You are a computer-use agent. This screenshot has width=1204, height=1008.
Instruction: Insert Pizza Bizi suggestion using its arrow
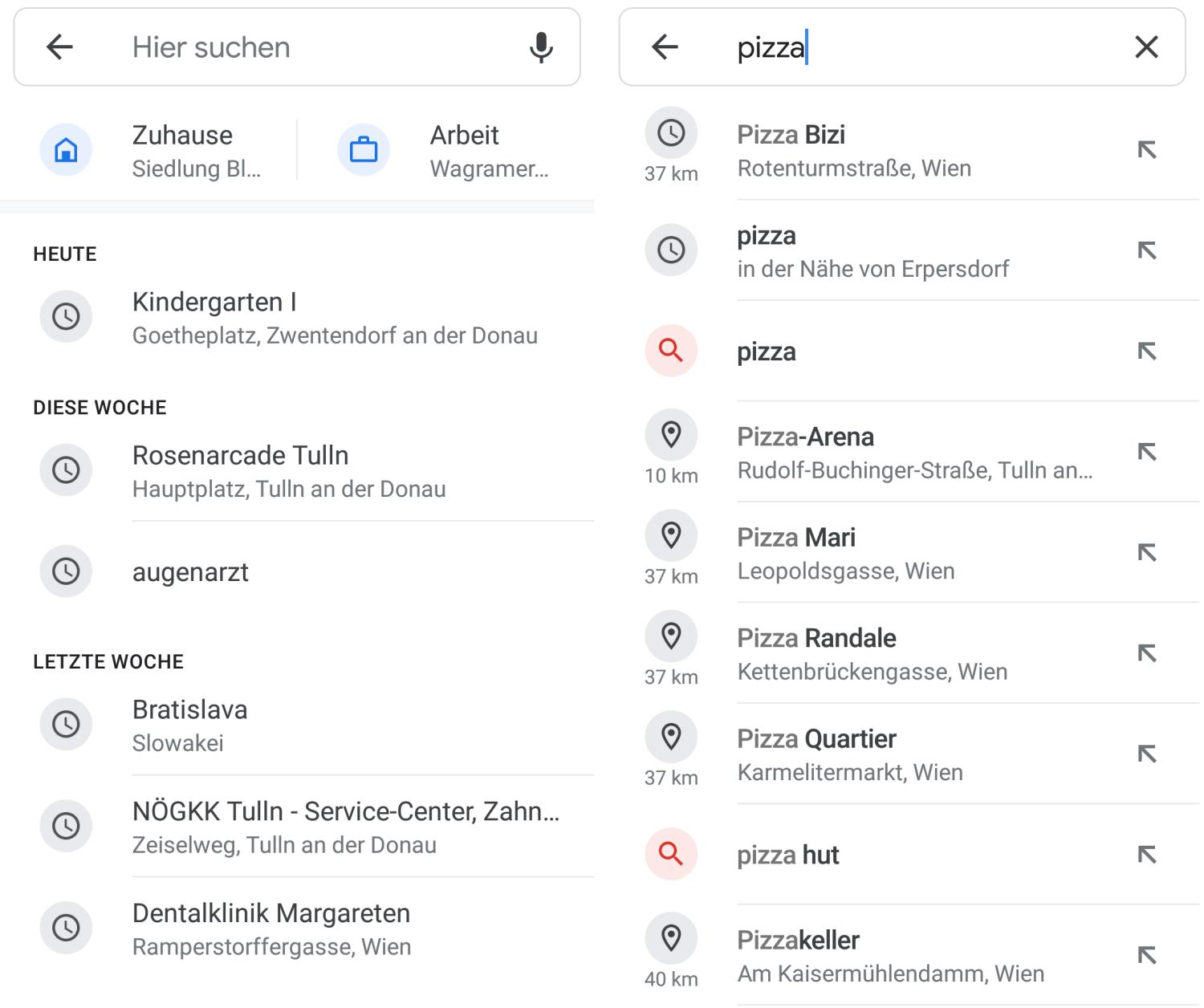click(1147, 150)
